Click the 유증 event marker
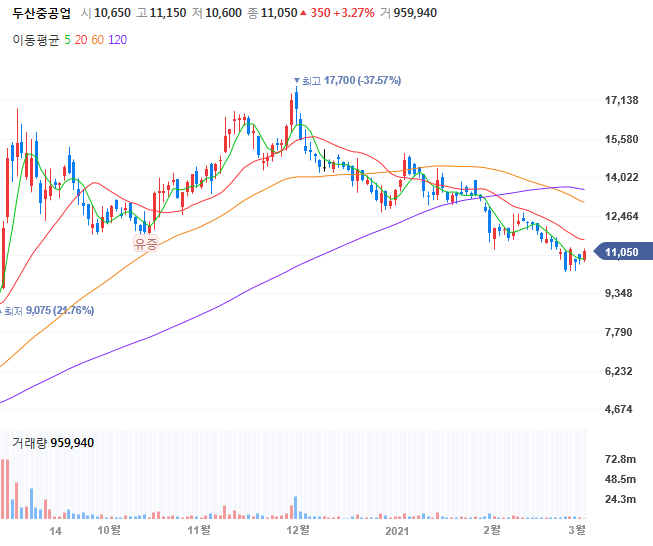 click(146, 243)
